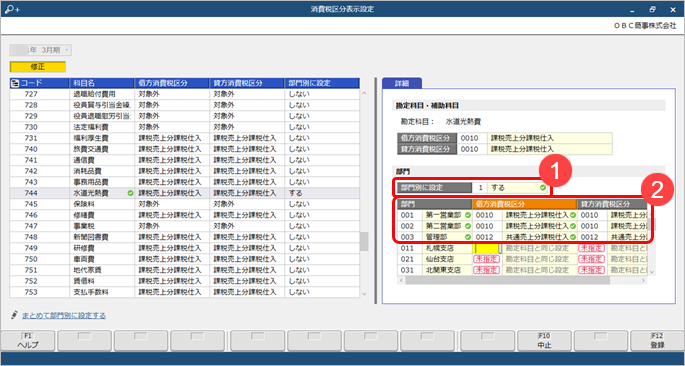This screenshot has width=685, height=366.
Task: Select the 詳細 tab
Action: [x=401, y=83]
